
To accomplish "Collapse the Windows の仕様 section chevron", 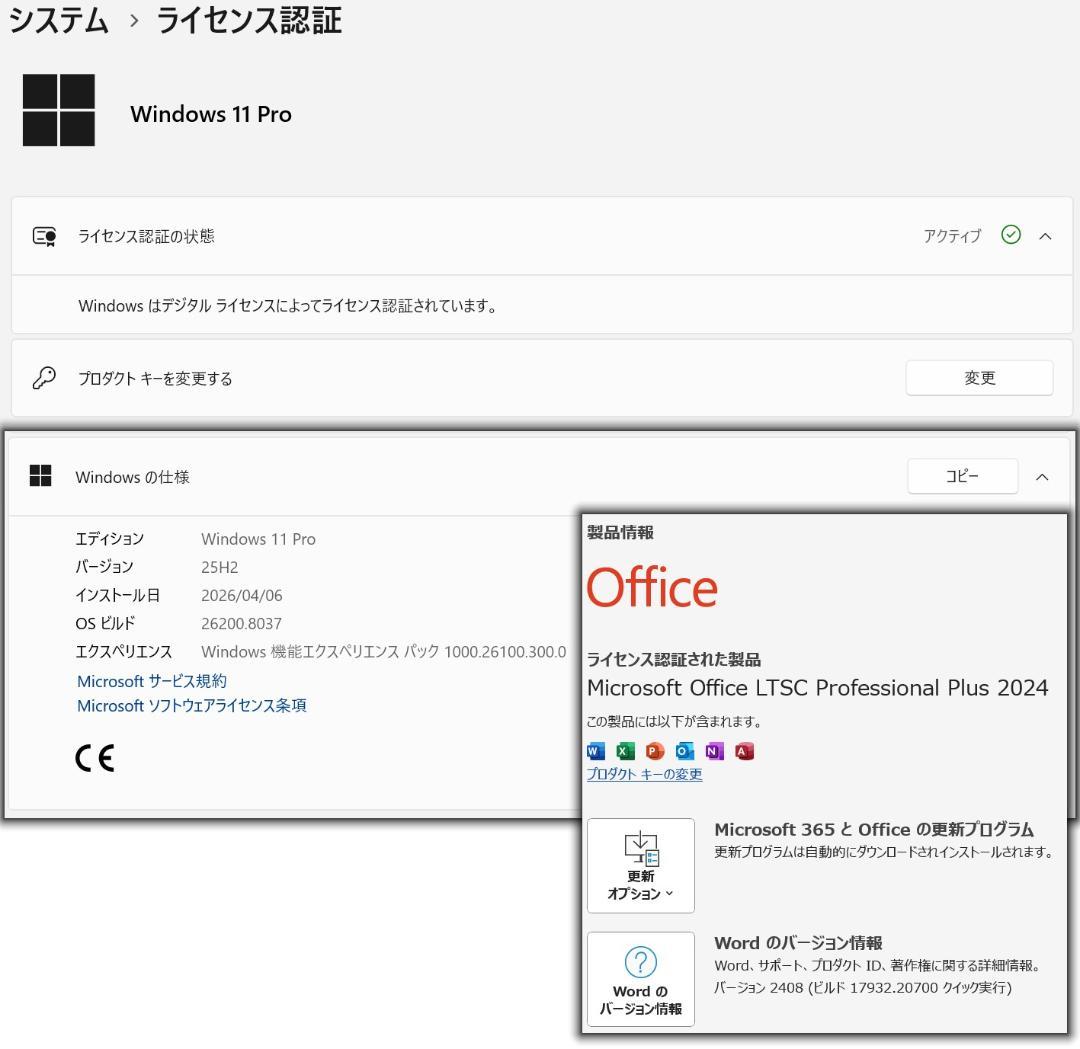I will pyautogui.click(x=1042, y=477).
